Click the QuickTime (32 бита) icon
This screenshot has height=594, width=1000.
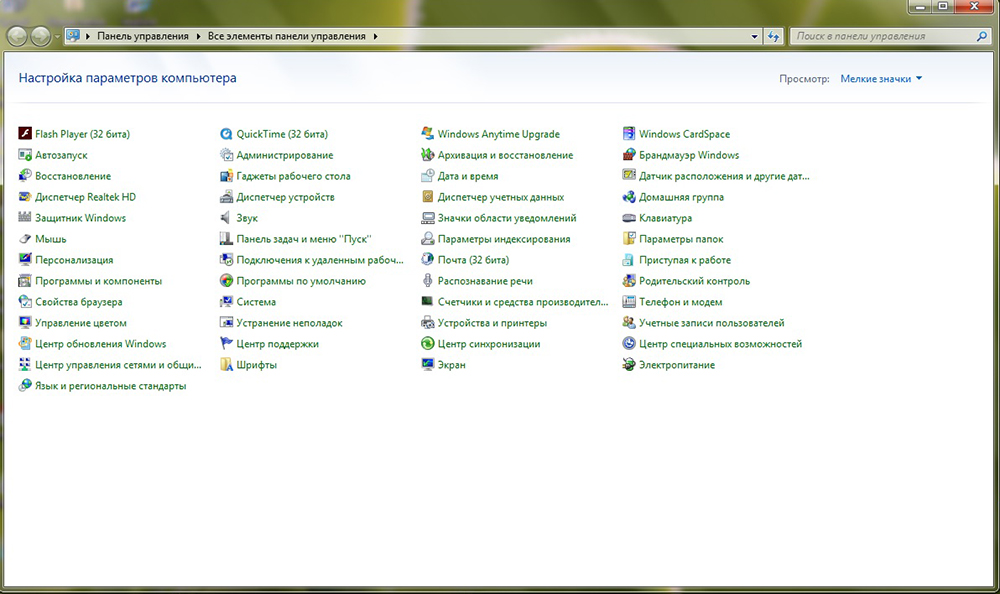pyautogui.click(x=226, y=133)
